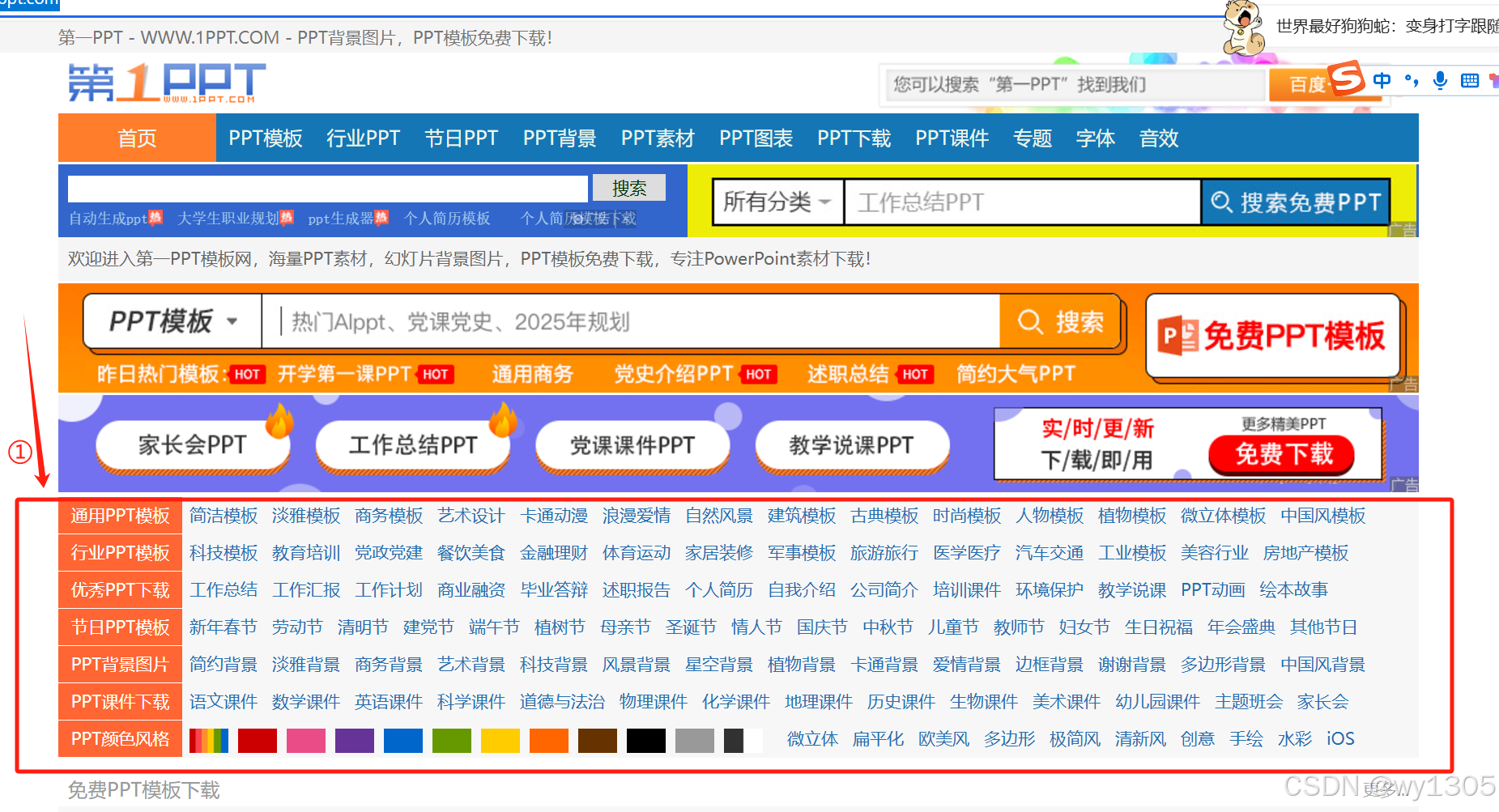Click the 热门AIppt search input box

click(631, 321)
